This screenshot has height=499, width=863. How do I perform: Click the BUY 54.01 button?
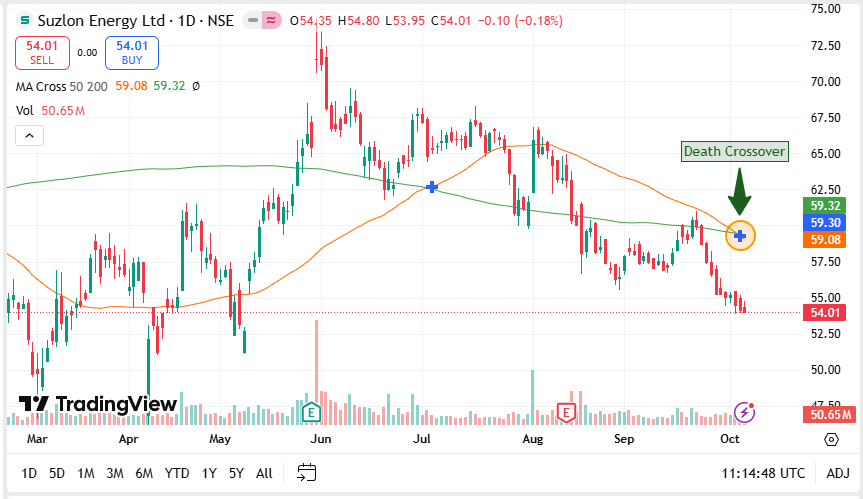click(x=131, y=52)
